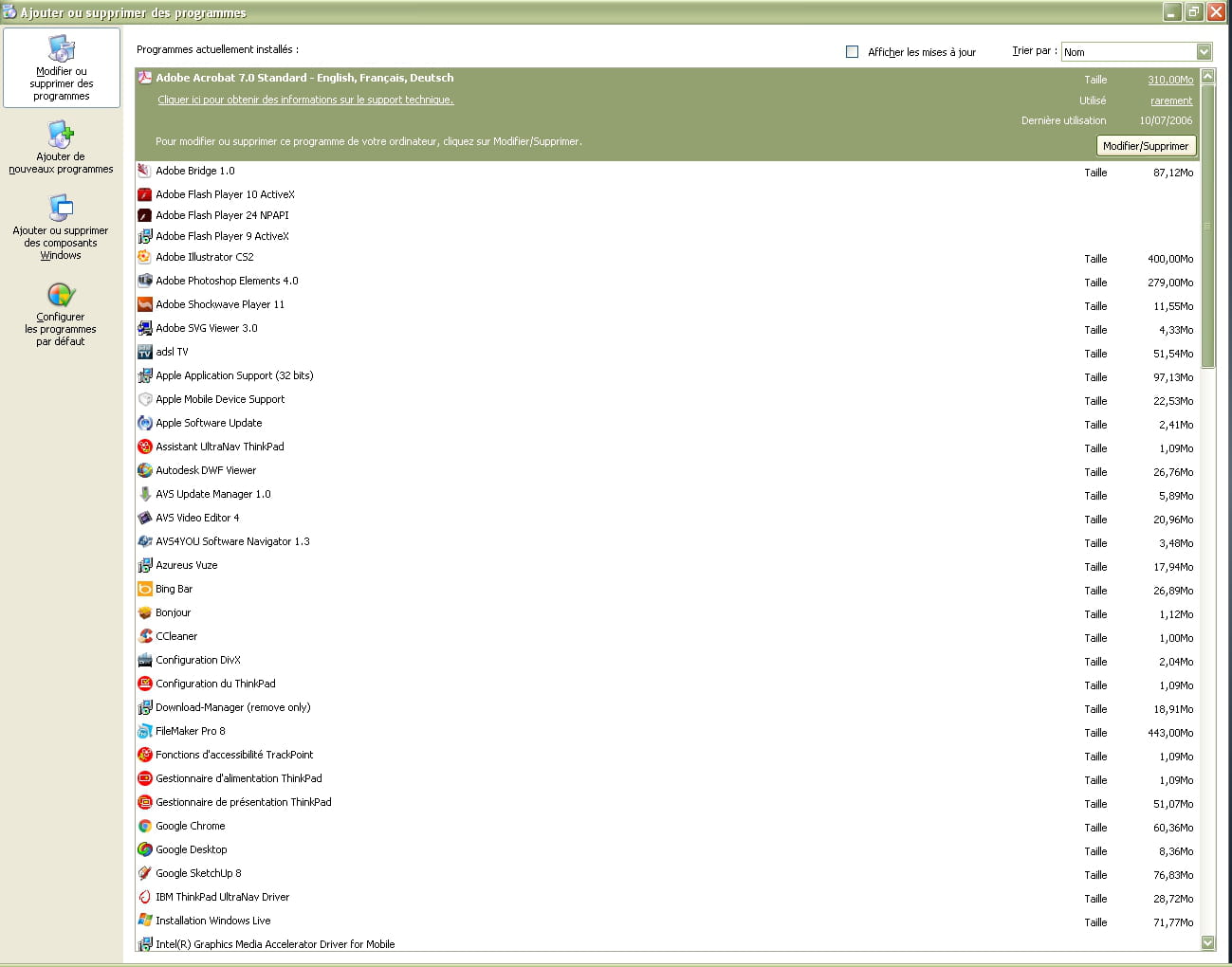Click the Google Chrome icon in list
The width and height of the screenshot is (1232, 967).
145,826
